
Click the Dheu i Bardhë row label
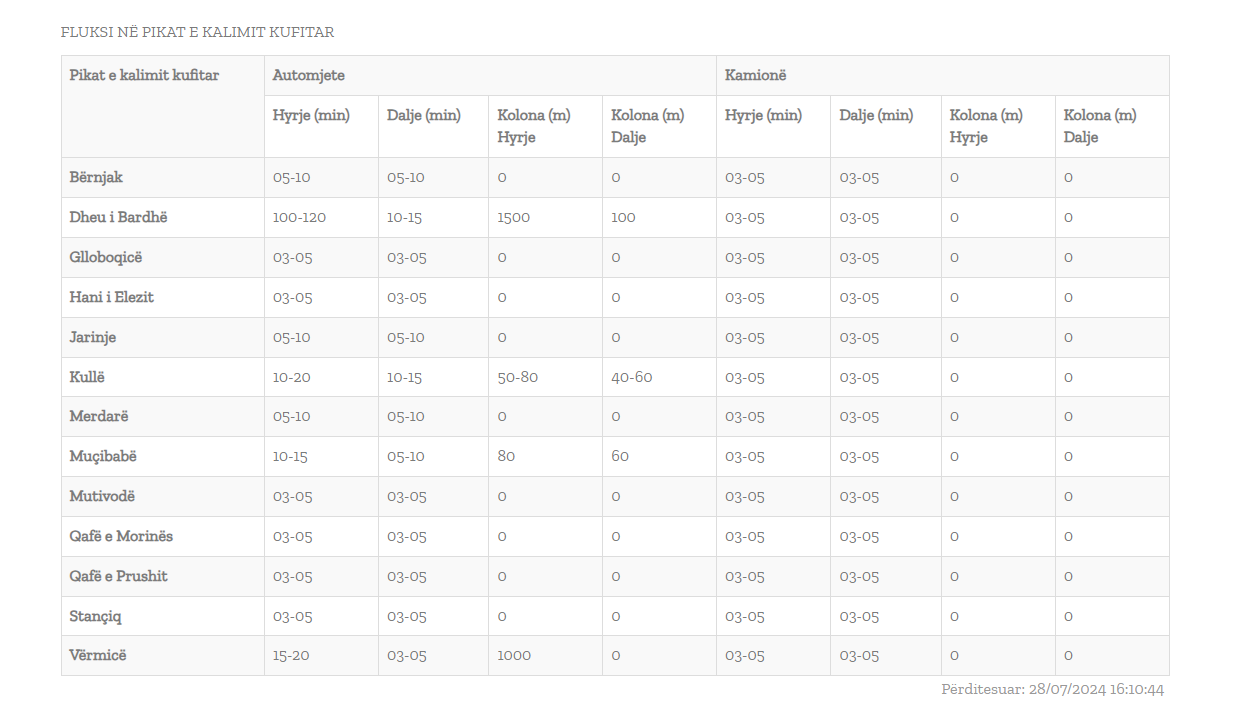118,217
